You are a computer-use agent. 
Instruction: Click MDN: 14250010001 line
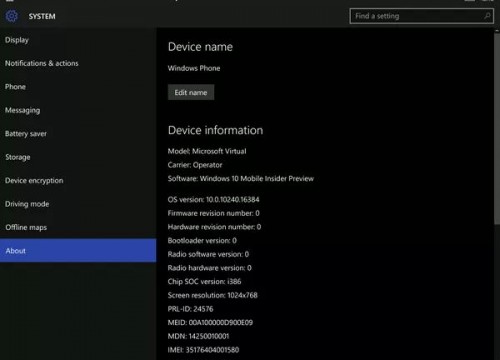point(198,336)
